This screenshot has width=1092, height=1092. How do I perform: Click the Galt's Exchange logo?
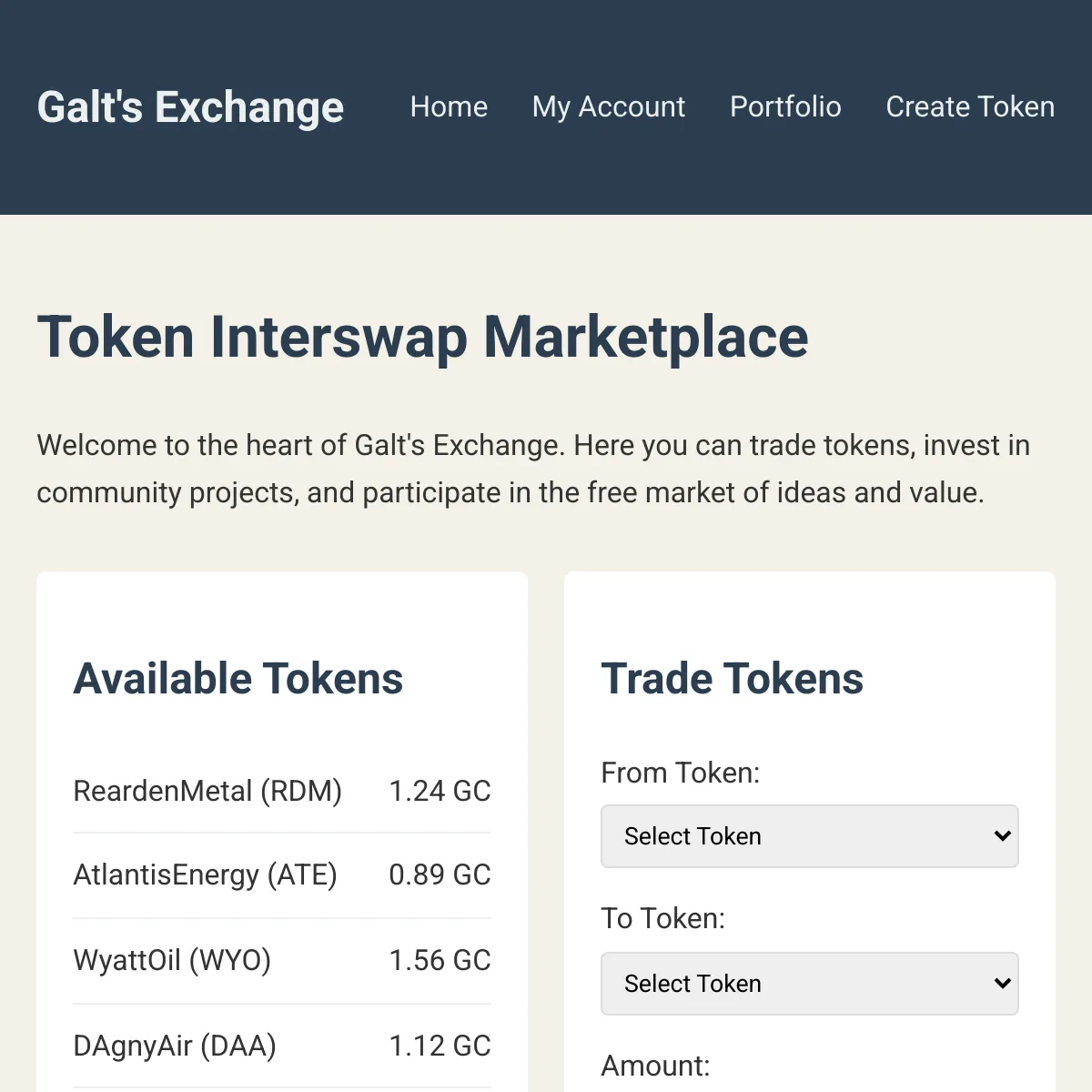tap(190, 106)
